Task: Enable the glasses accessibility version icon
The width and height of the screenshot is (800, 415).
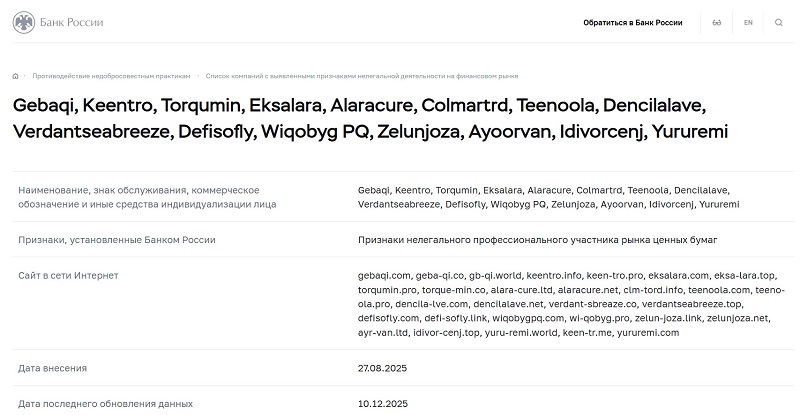Action: pos(716,22)
